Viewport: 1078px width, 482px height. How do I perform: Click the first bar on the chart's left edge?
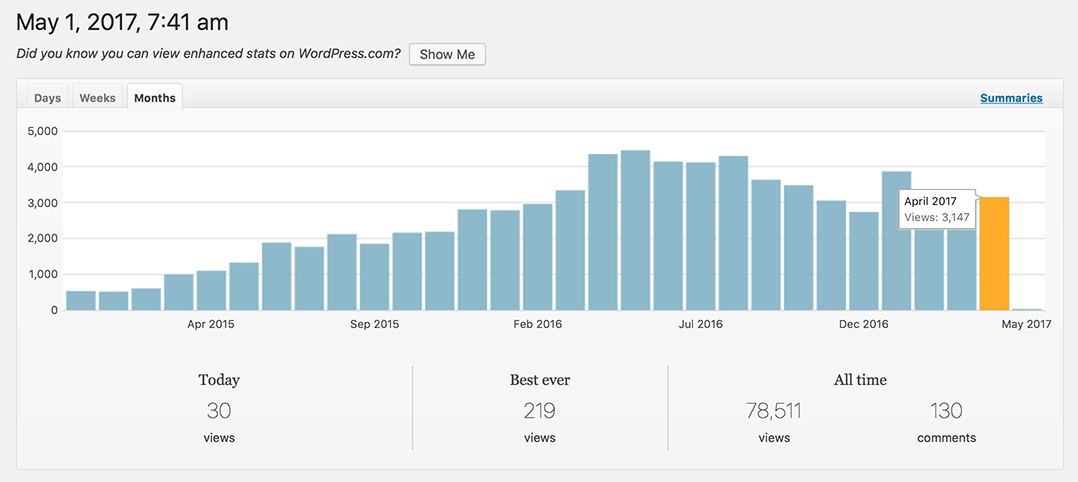click(80, 300)
